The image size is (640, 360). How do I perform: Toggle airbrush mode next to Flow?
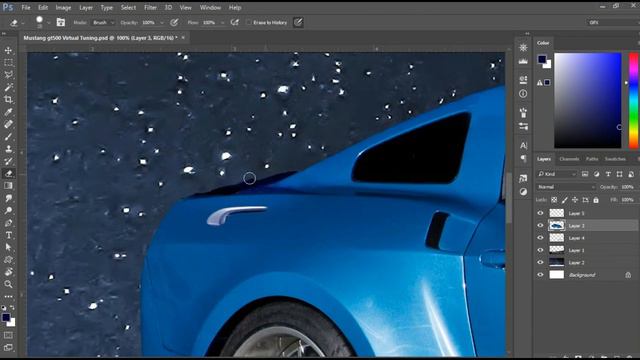pos(235,22)
